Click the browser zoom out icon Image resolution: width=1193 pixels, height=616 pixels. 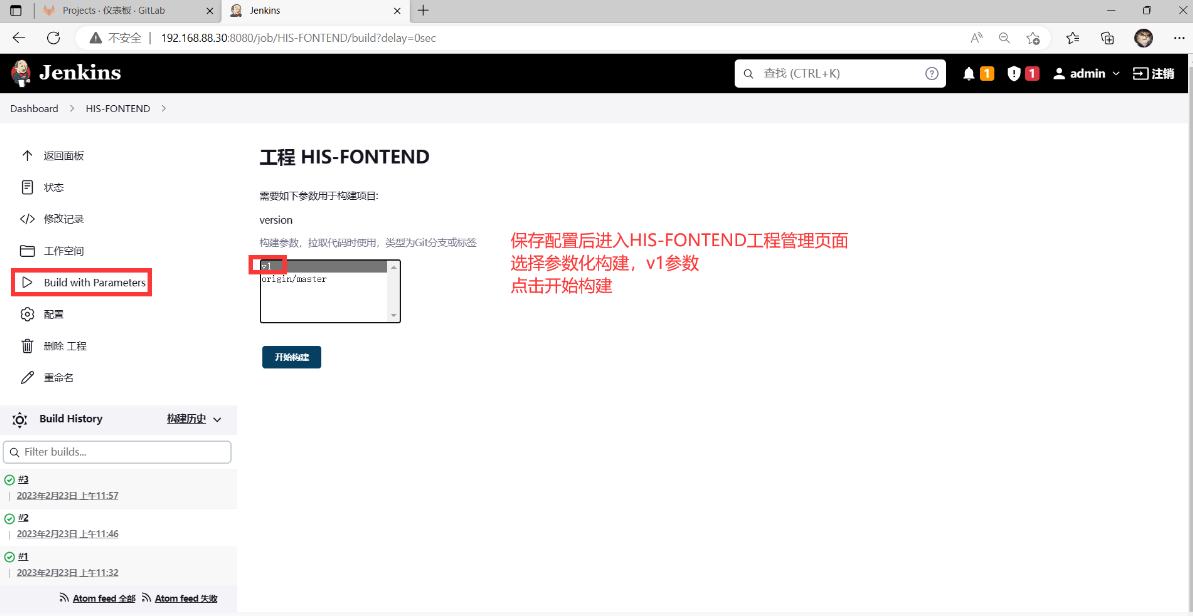tap(1004, 38)
